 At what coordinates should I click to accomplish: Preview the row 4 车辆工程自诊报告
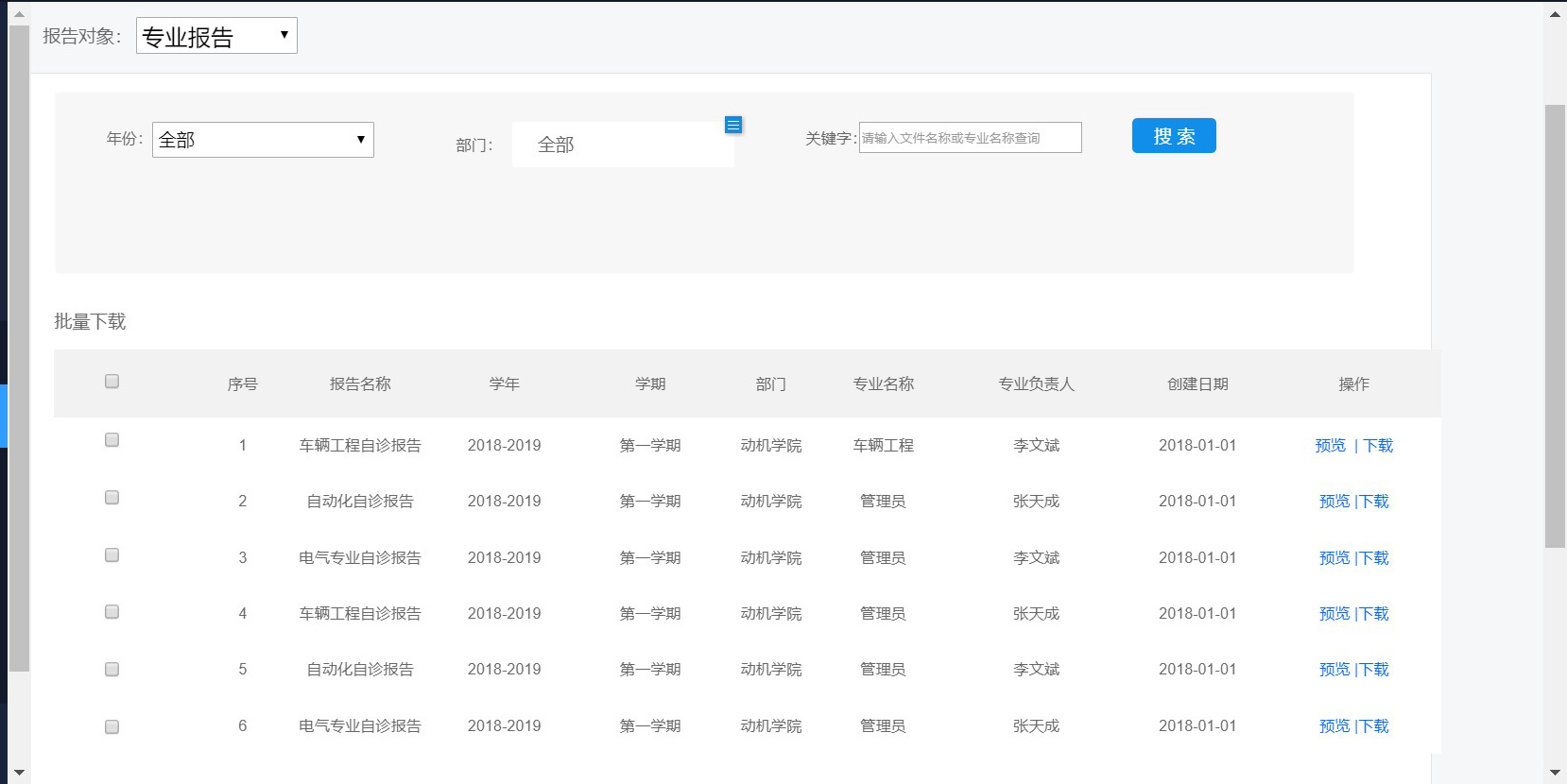coord(1334,614)
